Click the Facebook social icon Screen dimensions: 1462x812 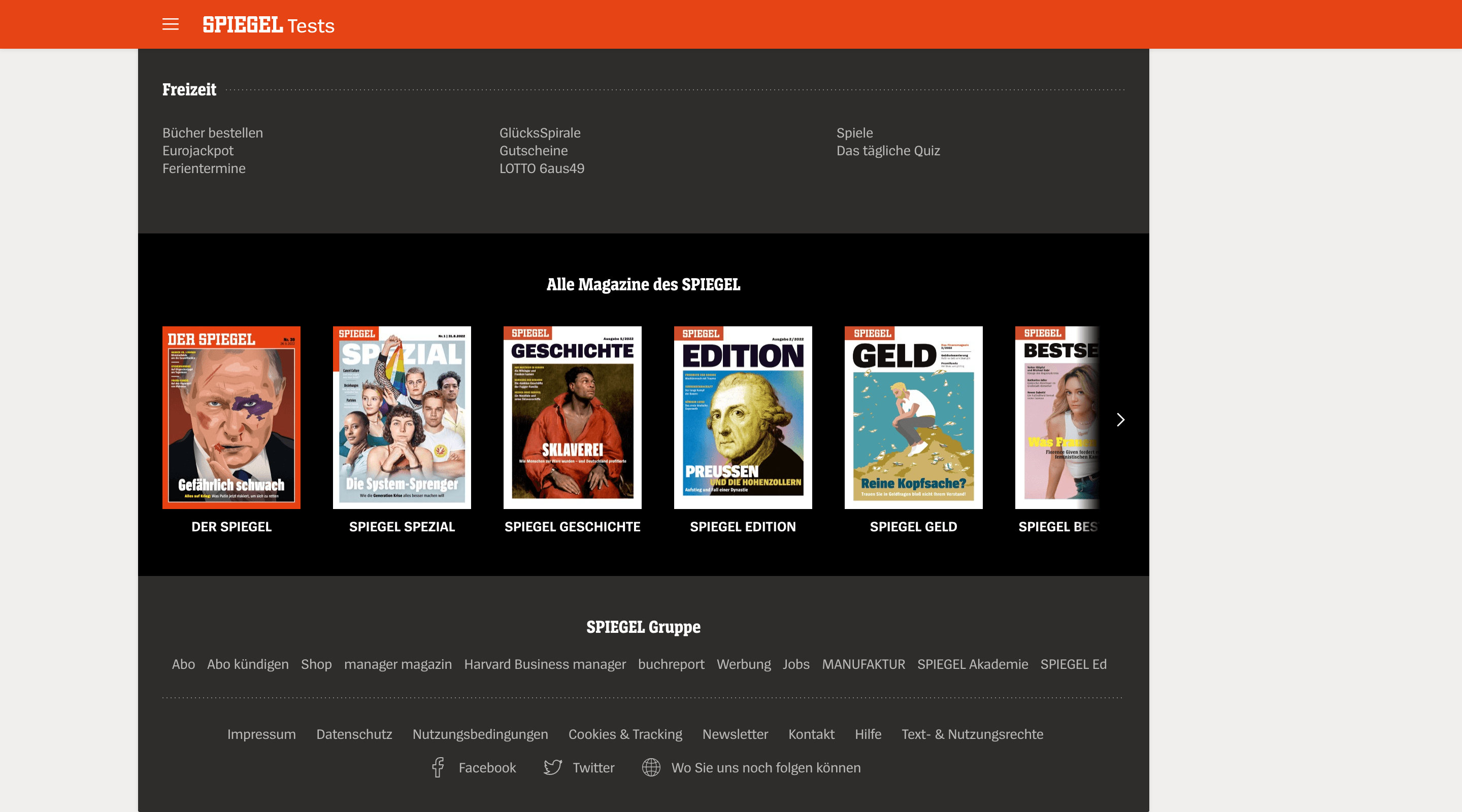(x=438, y=767)
